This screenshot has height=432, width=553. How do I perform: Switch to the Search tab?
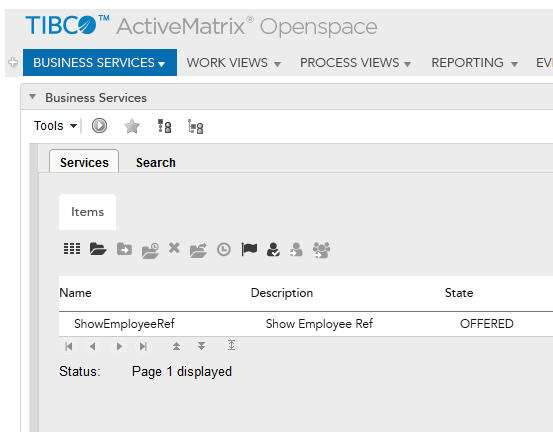pyautogui.click(x=156, y=163)
